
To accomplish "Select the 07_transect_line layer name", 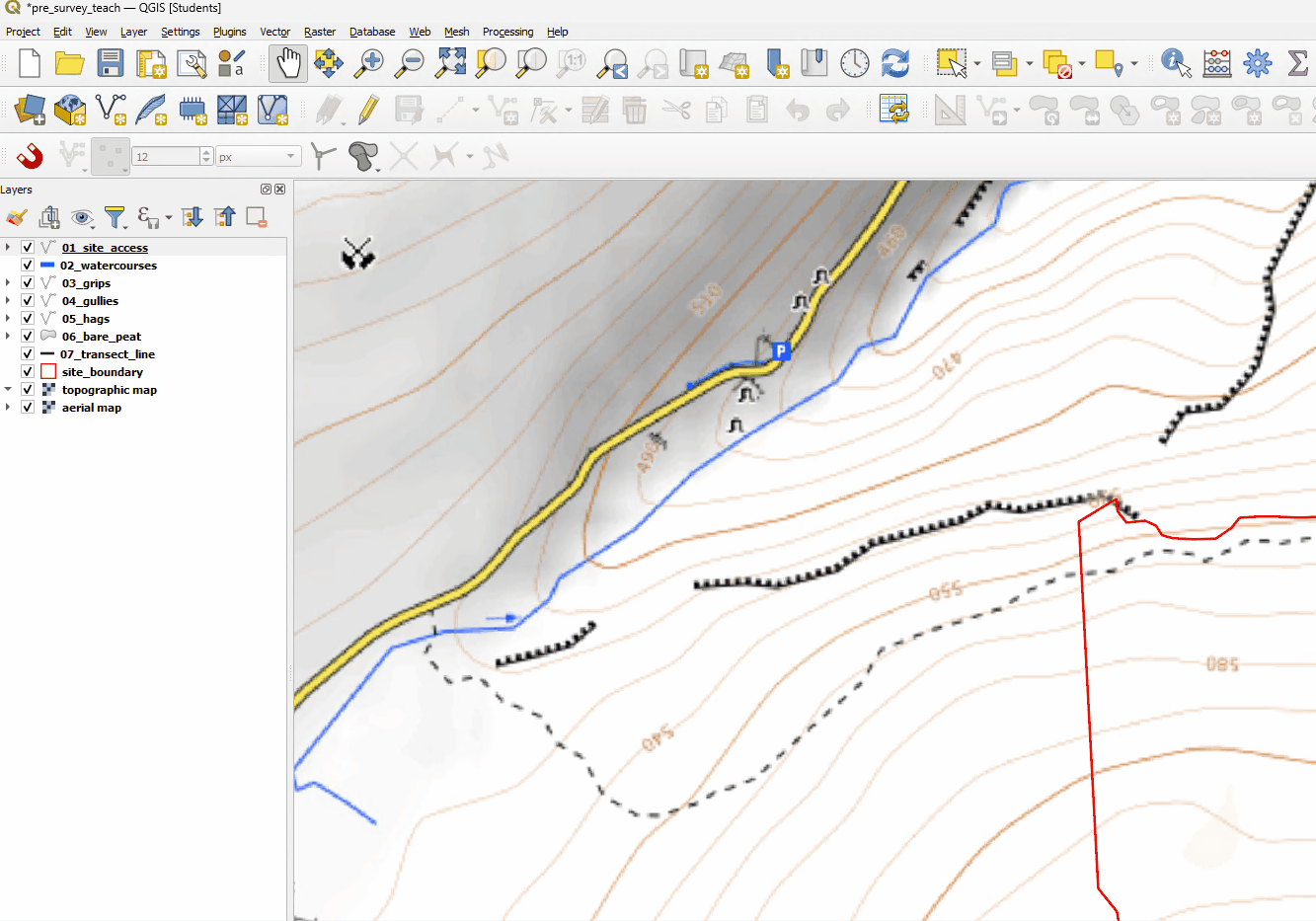I will point(108,354).
